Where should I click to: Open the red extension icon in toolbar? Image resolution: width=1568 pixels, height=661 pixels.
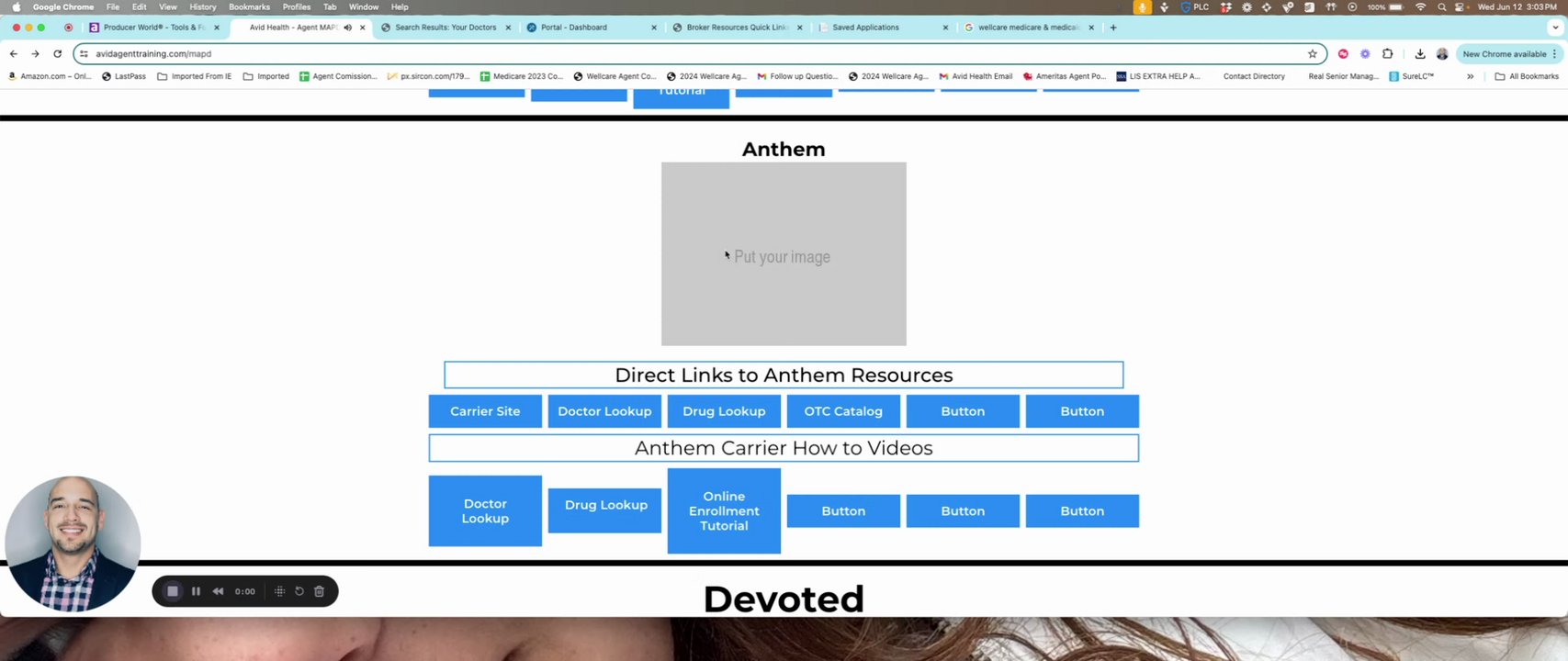[x=1343, y=54]
